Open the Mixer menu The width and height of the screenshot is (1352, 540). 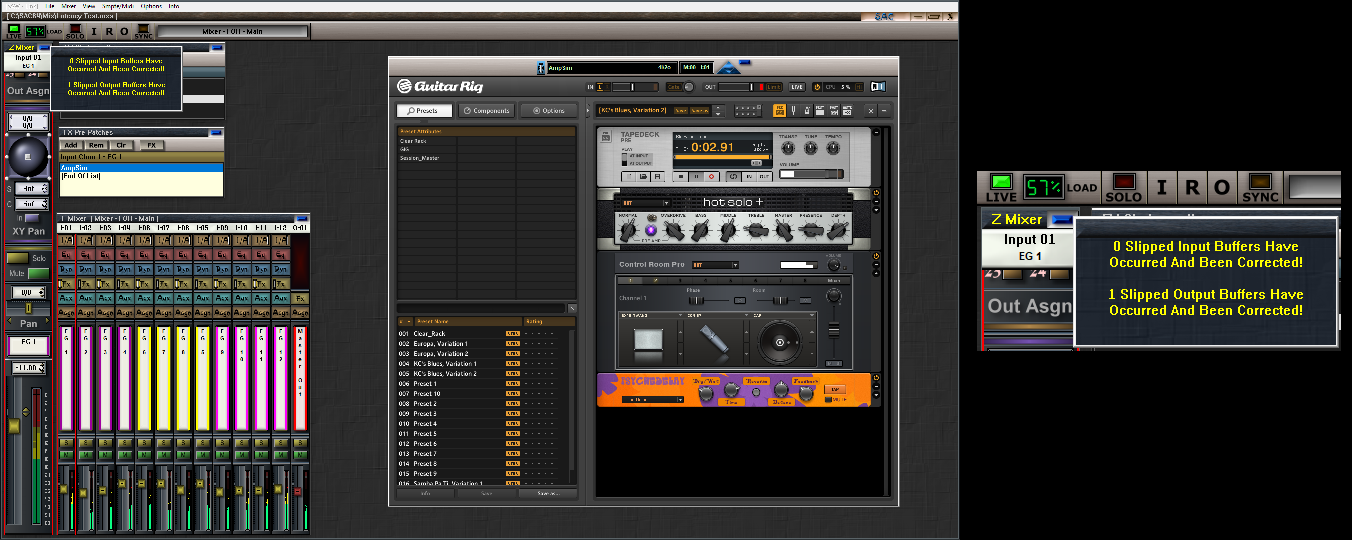[69, 6]
